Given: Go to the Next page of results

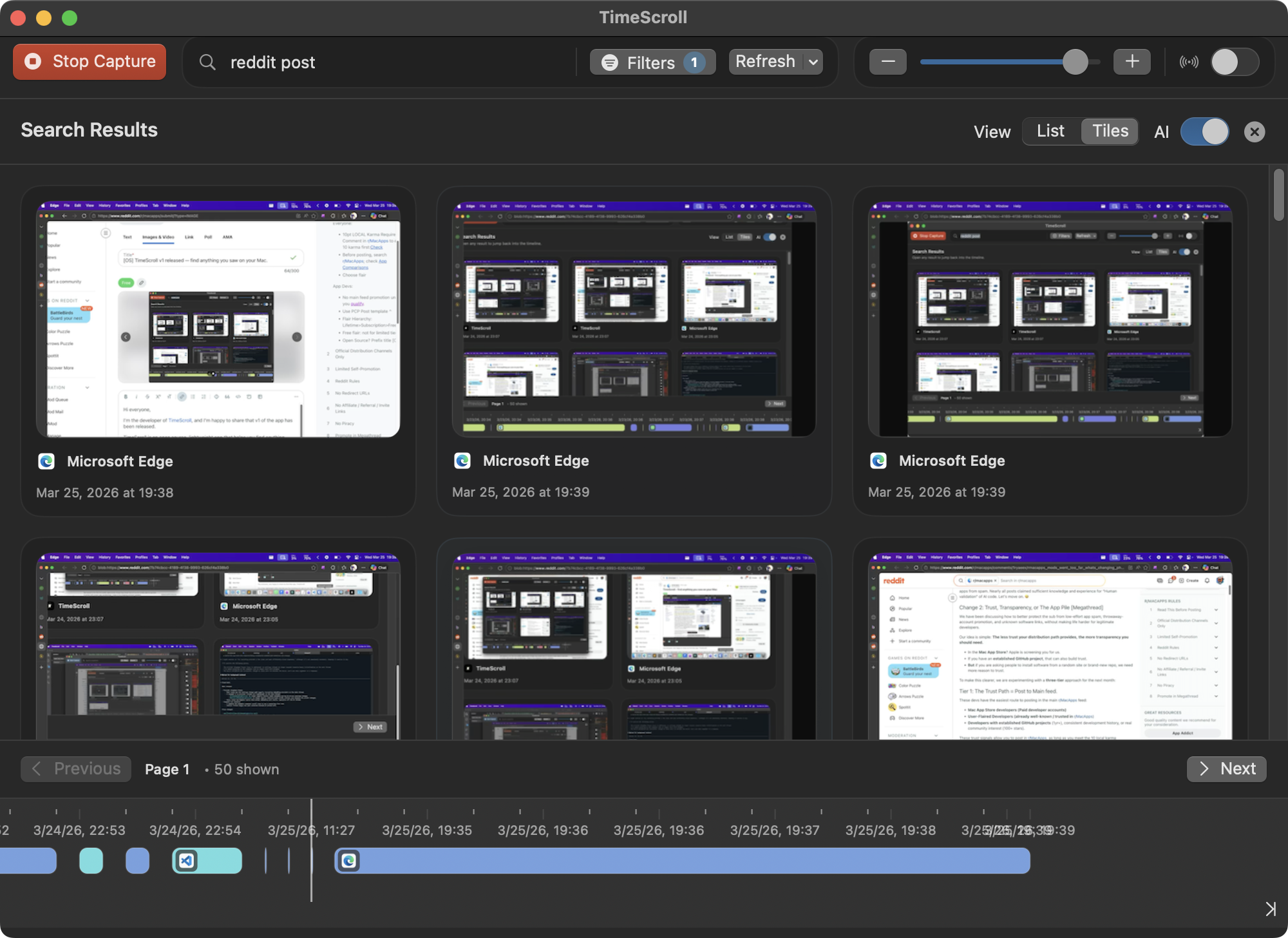Looking at the screenshot, I should [1226, 769].
